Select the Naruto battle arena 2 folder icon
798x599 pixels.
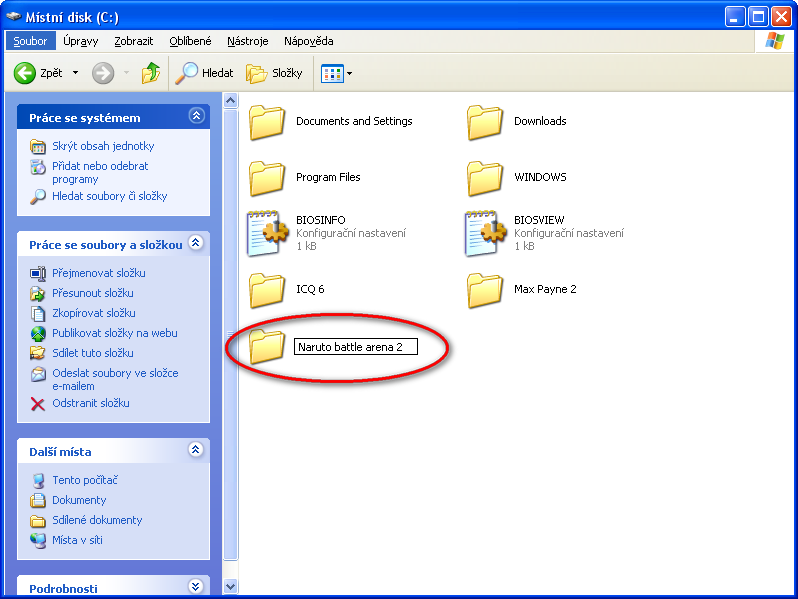click(266, 346)
